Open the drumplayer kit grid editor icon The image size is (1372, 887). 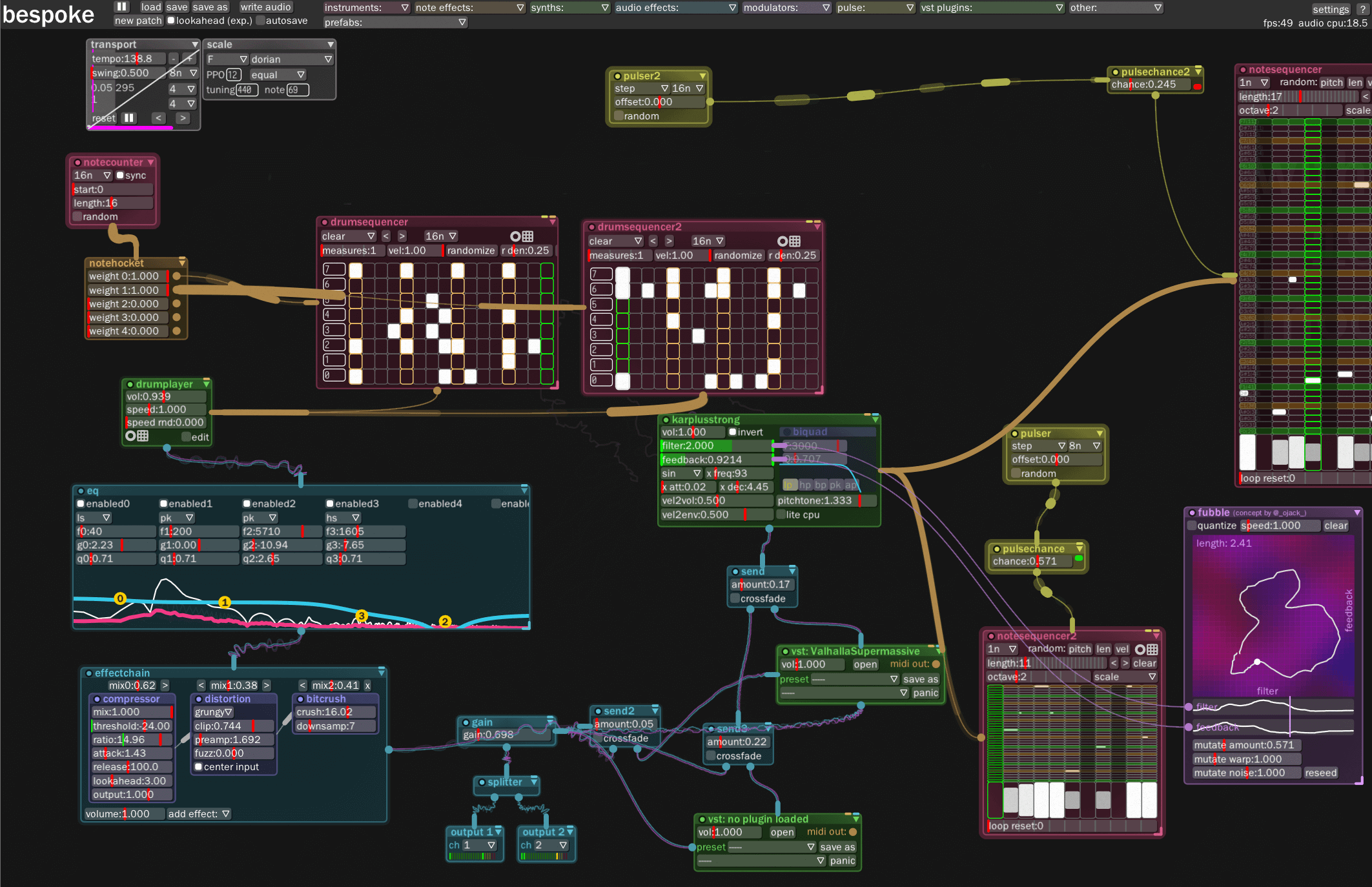141,436
